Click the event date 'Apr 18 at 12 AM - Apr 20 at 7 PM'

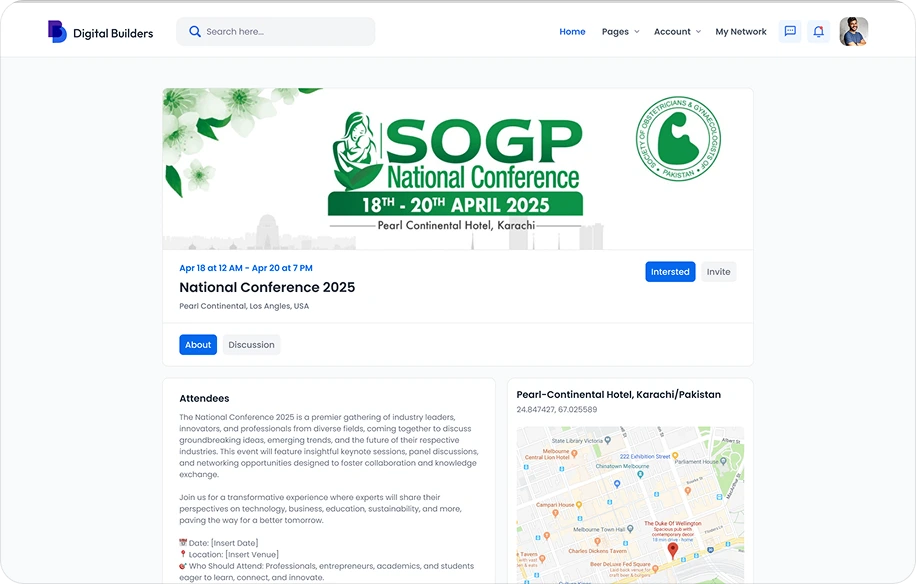tap(246, 268)
